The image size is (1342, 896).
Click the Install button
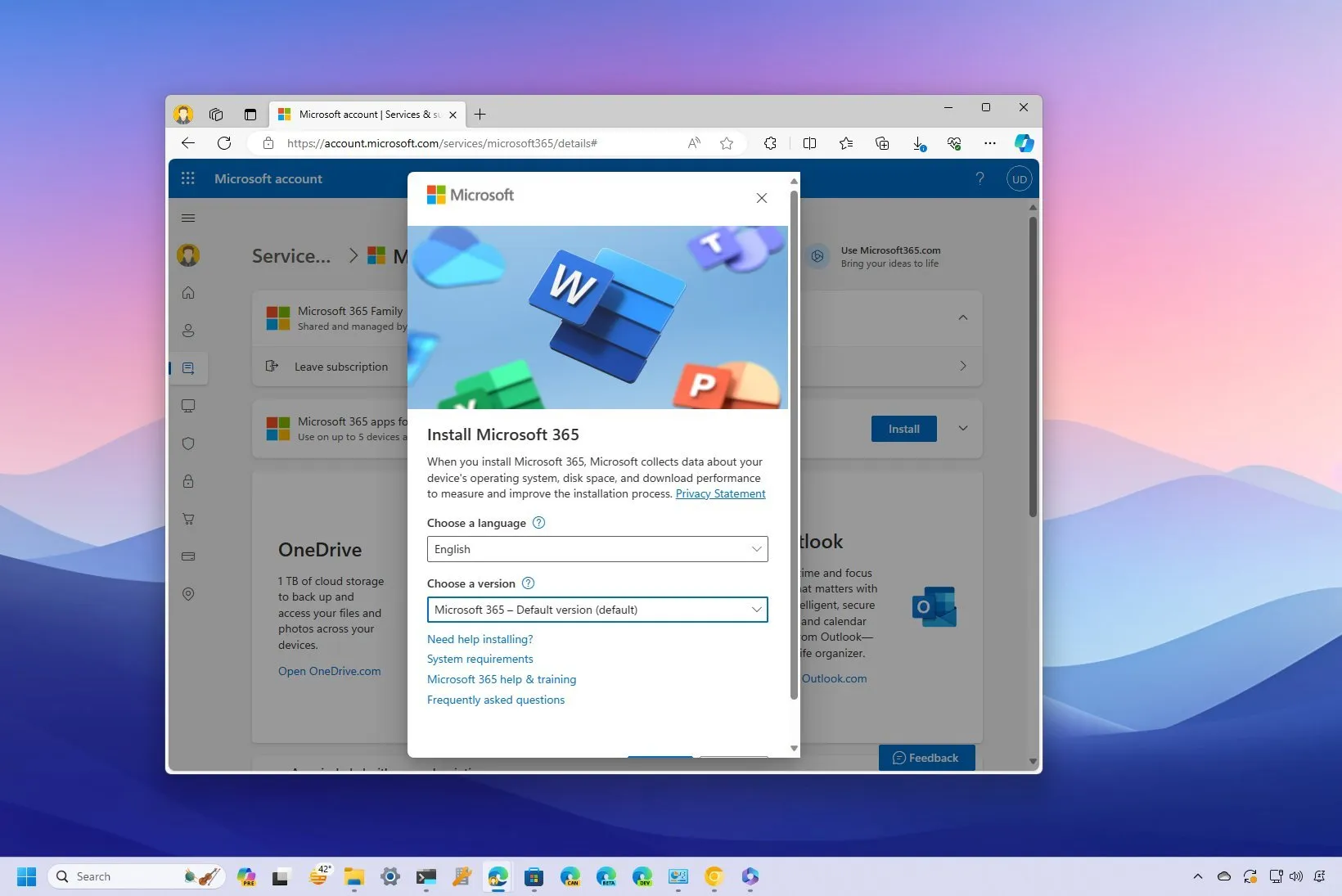[x=903, y=428]
